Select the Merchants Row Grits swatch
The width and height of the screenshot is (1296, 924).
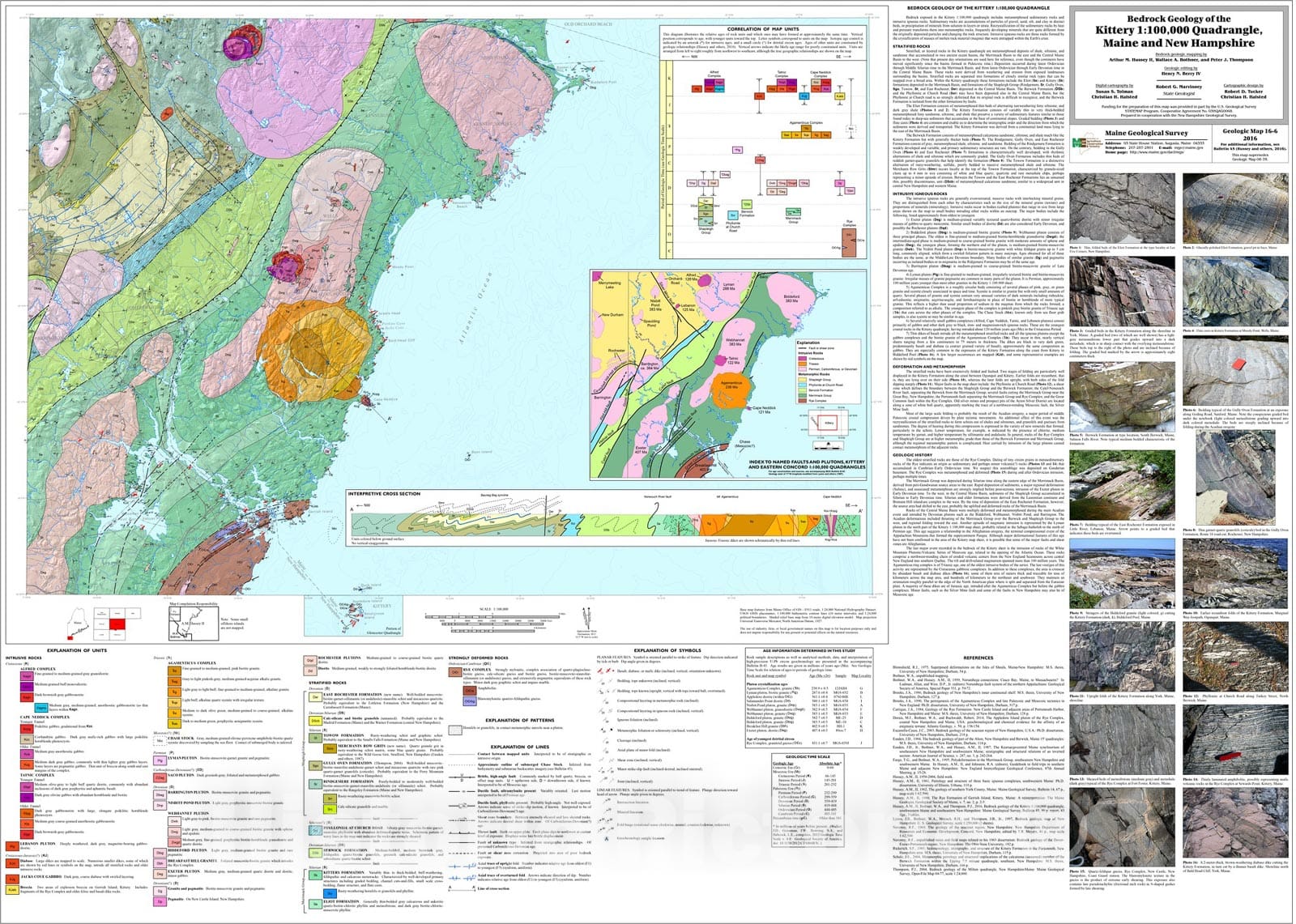click(330, 748)
